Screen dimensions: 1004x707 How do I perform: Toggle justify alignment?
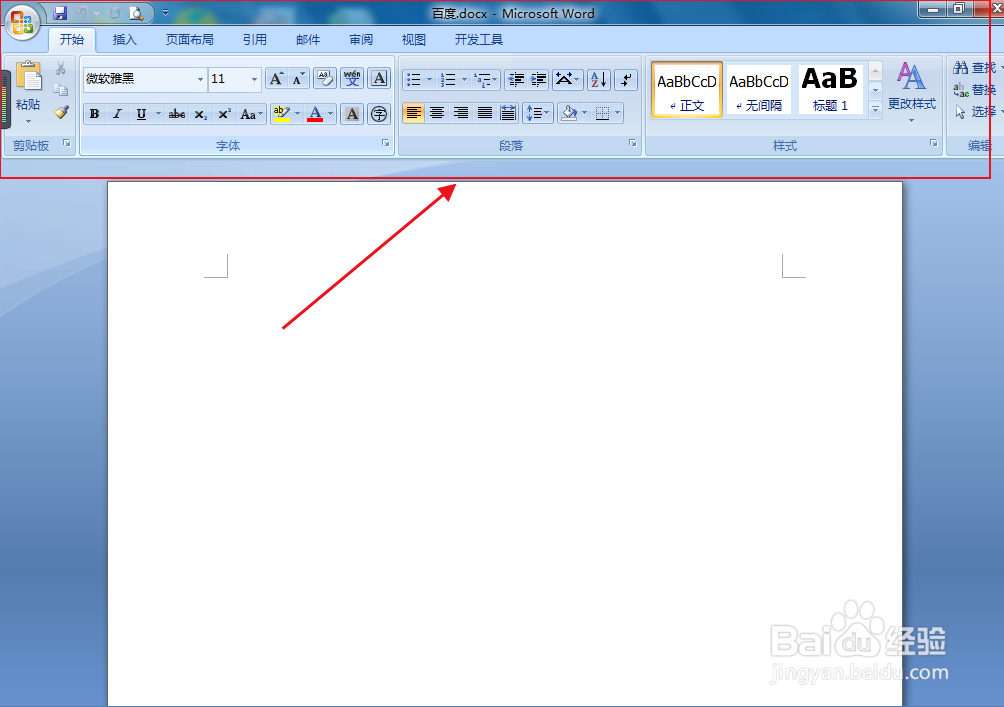pyautogui.click(x=485, y=113)
